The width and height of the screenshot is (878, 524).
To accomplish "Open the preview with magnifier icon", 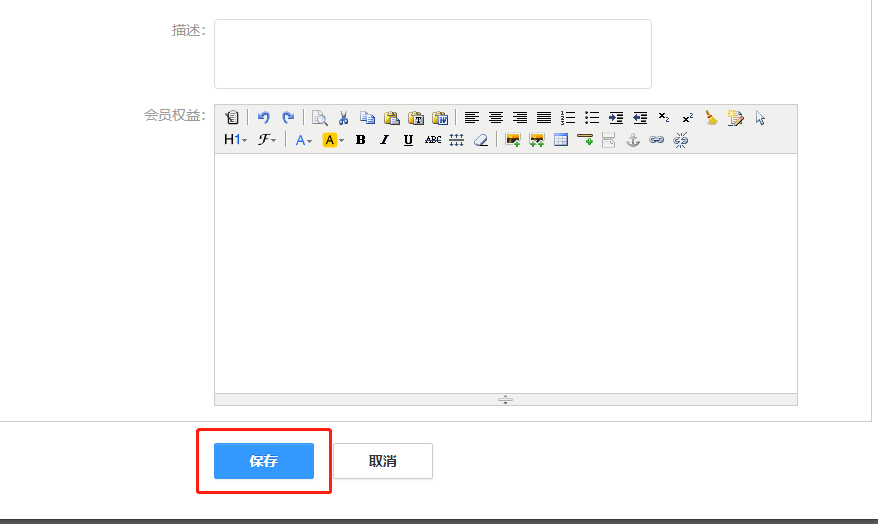I will tap(319, 118).
